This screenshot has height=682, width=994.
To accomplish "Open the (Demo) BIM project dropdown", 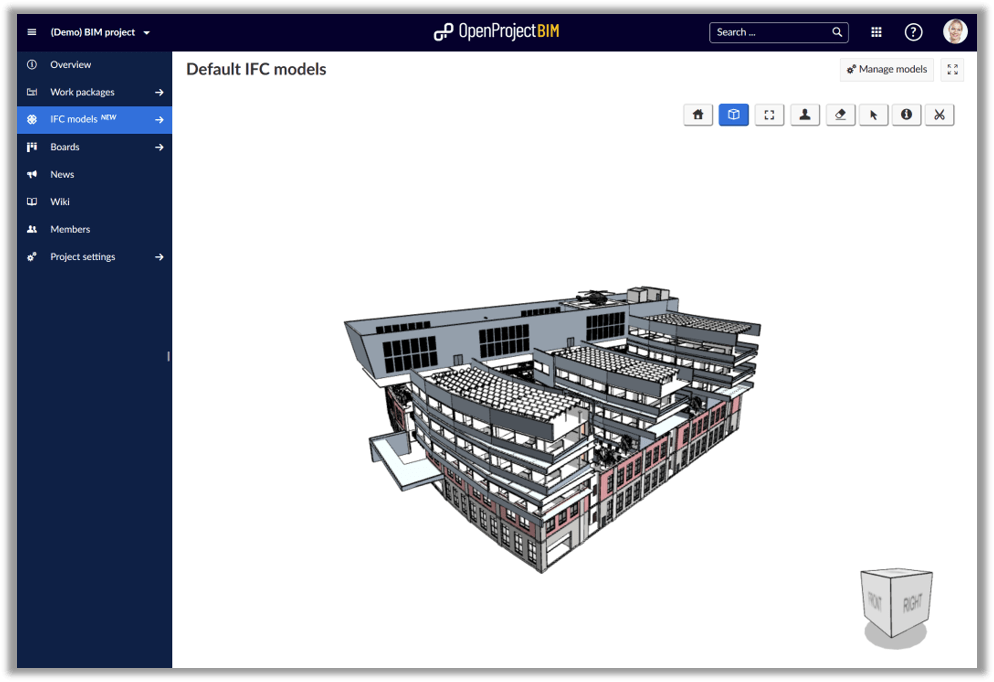I will pos(95,31).
